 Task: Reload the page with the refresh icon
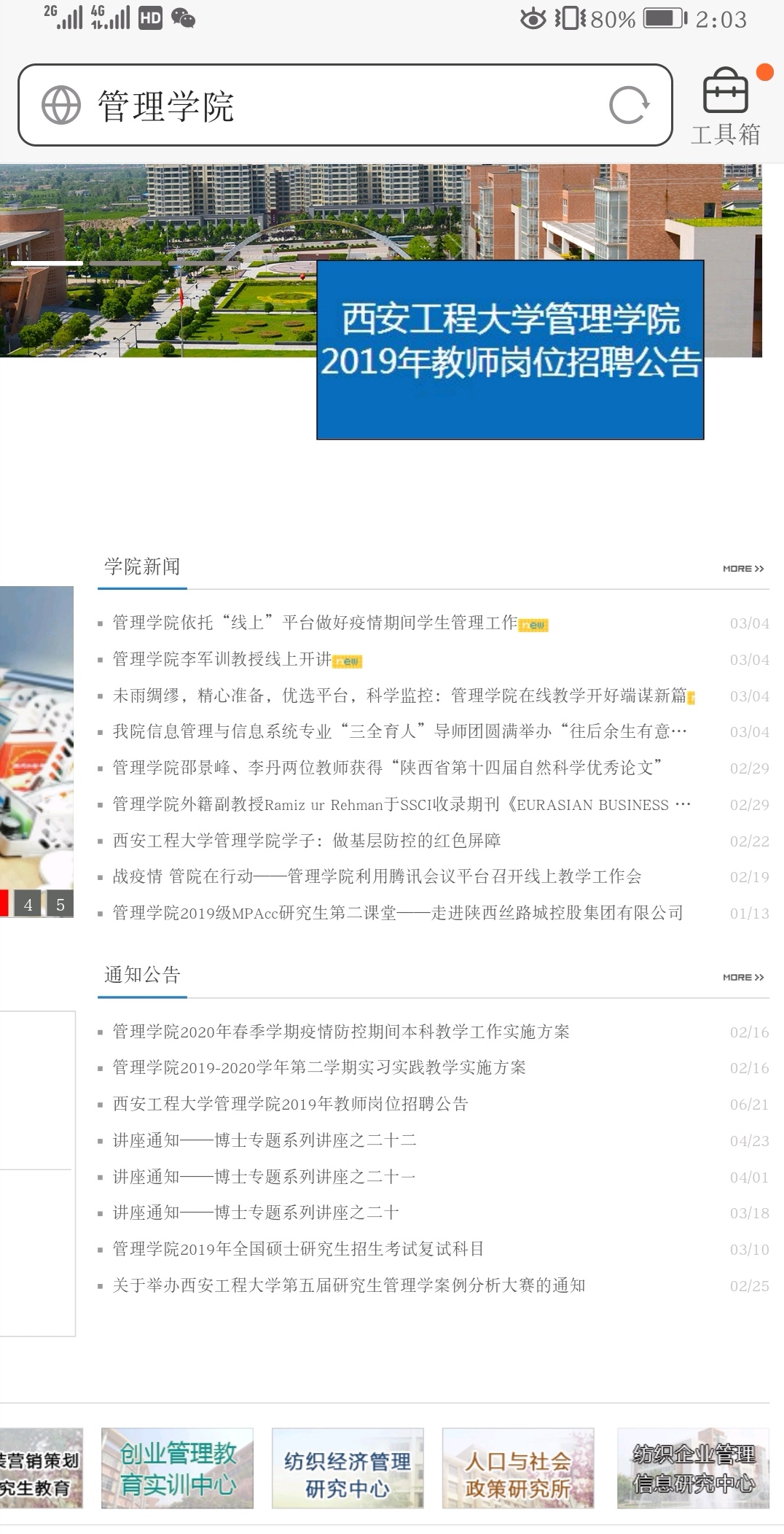[x=629, y=105]
